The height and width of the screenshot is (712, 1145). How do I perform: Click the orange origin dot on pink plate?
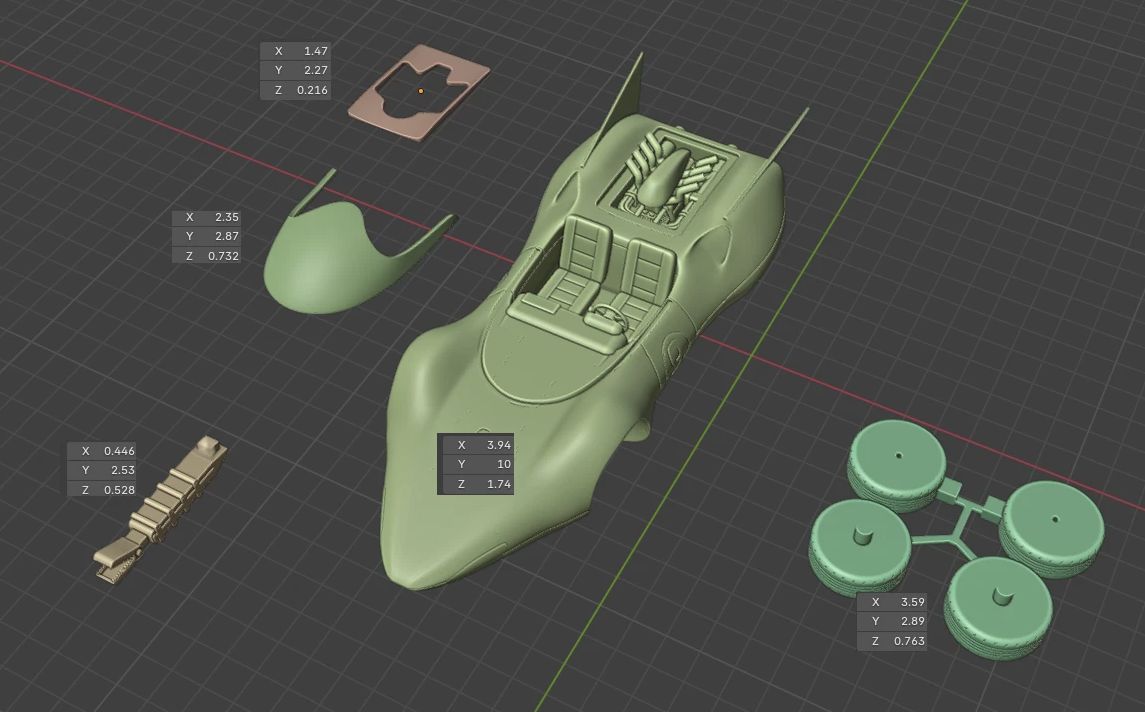point(421,91)
